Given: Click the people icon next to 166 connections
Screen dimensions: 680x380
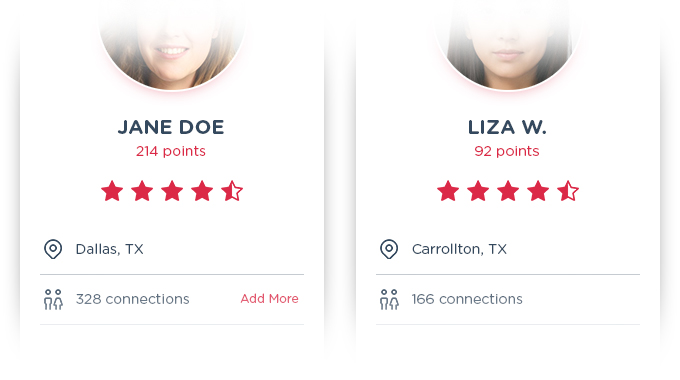Looking at the screenshot, I should point(389,299).
